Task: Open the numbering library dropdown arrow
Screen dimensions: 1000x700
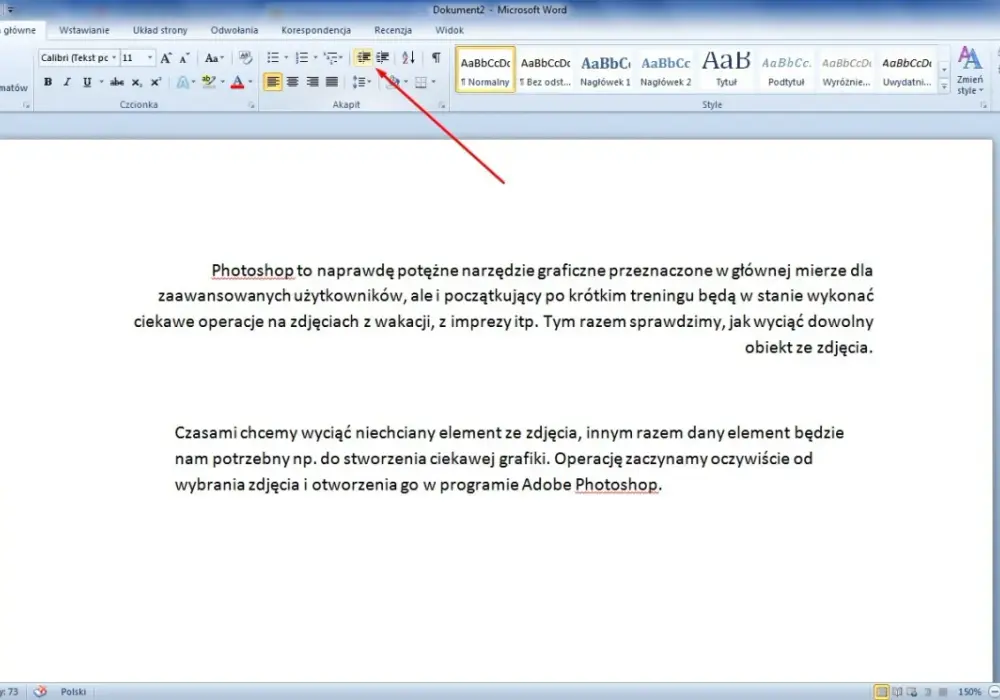Action: (315, 58)
